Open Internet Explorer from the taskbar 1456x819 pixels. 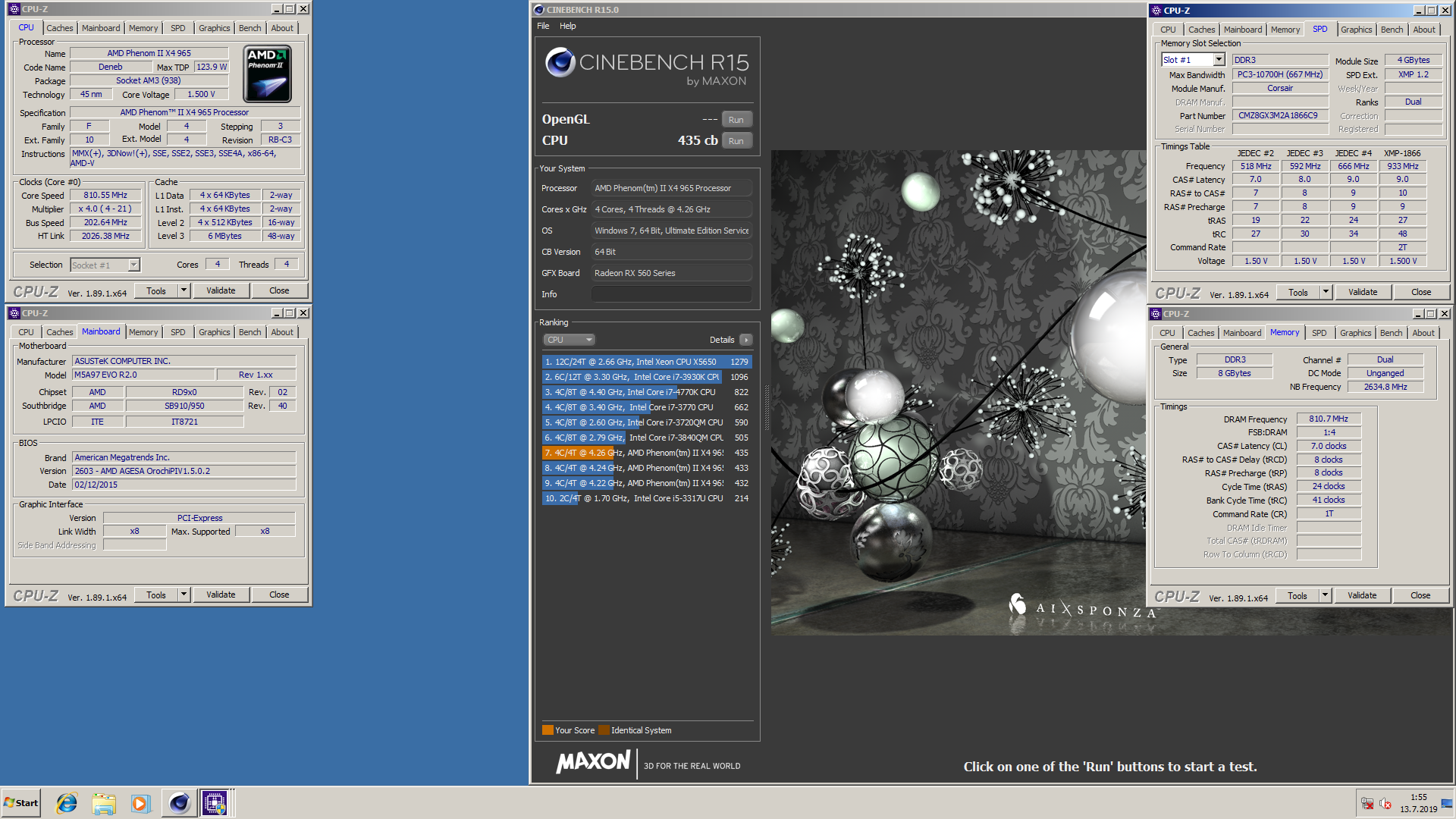67,803
